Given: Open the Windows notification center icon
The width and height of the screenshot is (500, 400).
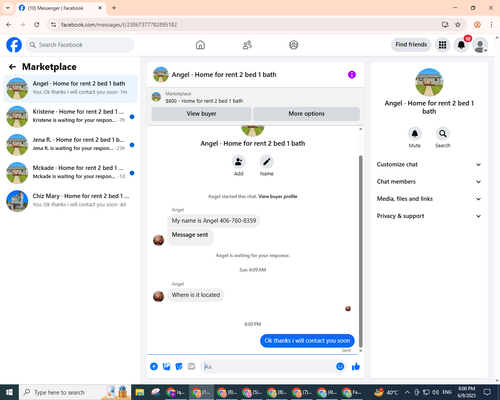Looking at the screenshot, I should [487, 392].
